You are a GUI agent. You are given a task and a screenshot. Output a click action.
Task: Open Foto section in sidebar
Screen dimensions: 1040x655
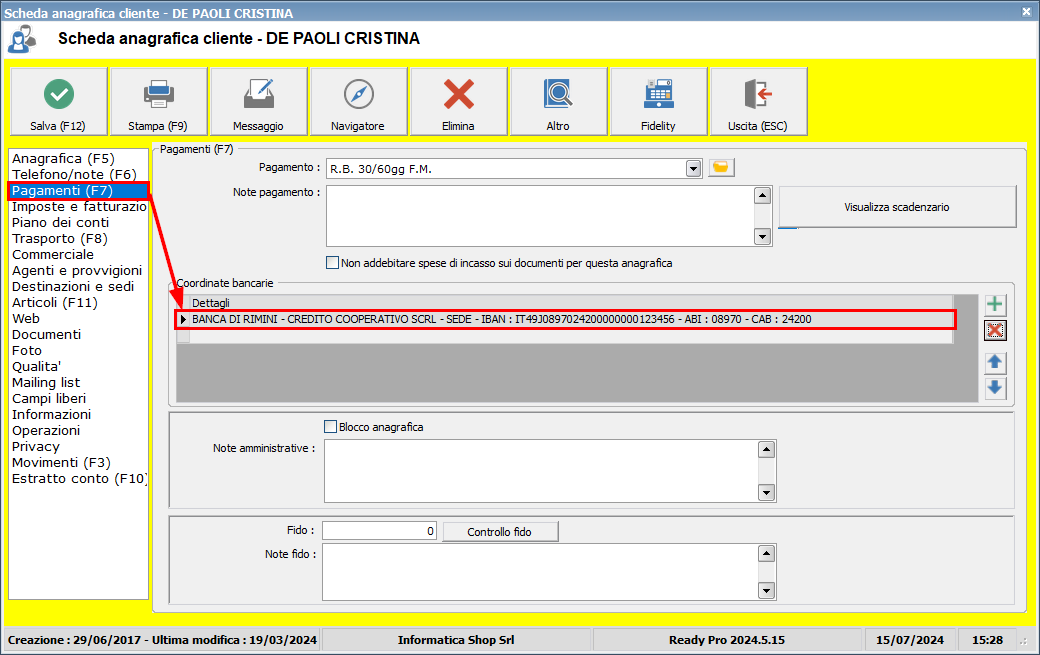[x=27, y=350]
